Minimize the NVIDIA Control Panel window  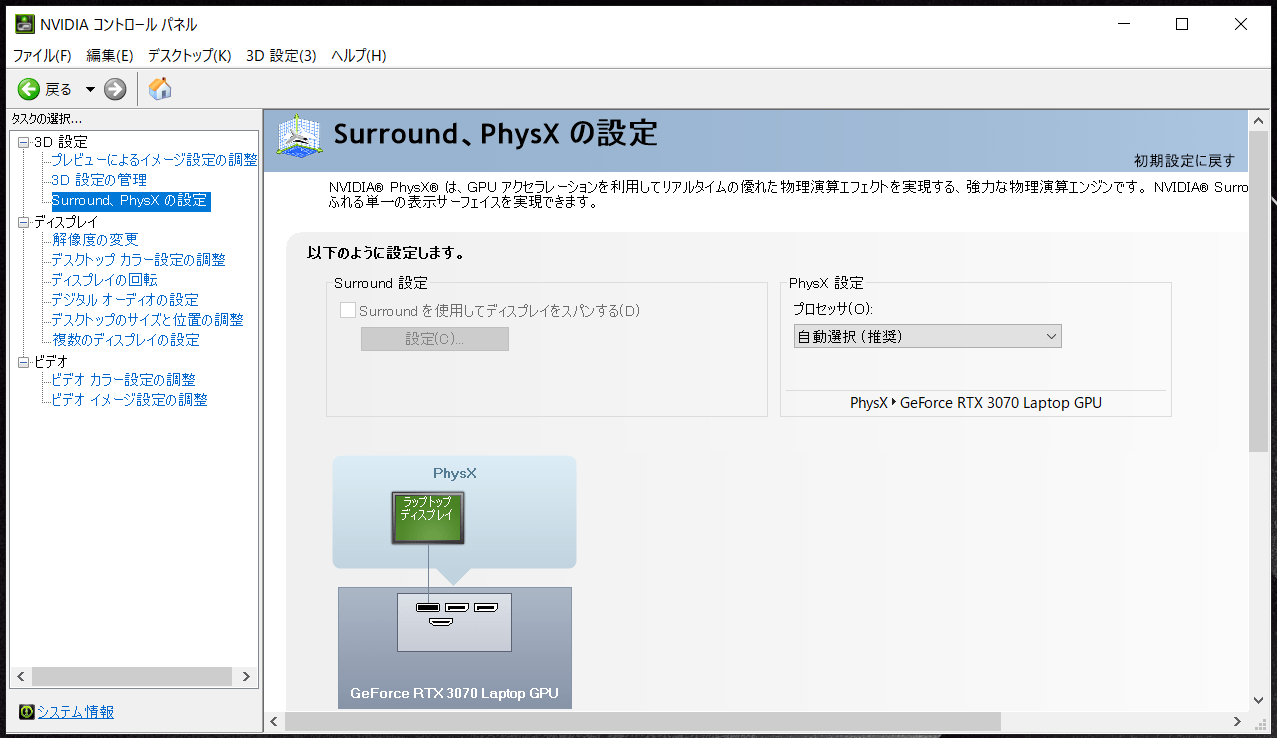1122,24
